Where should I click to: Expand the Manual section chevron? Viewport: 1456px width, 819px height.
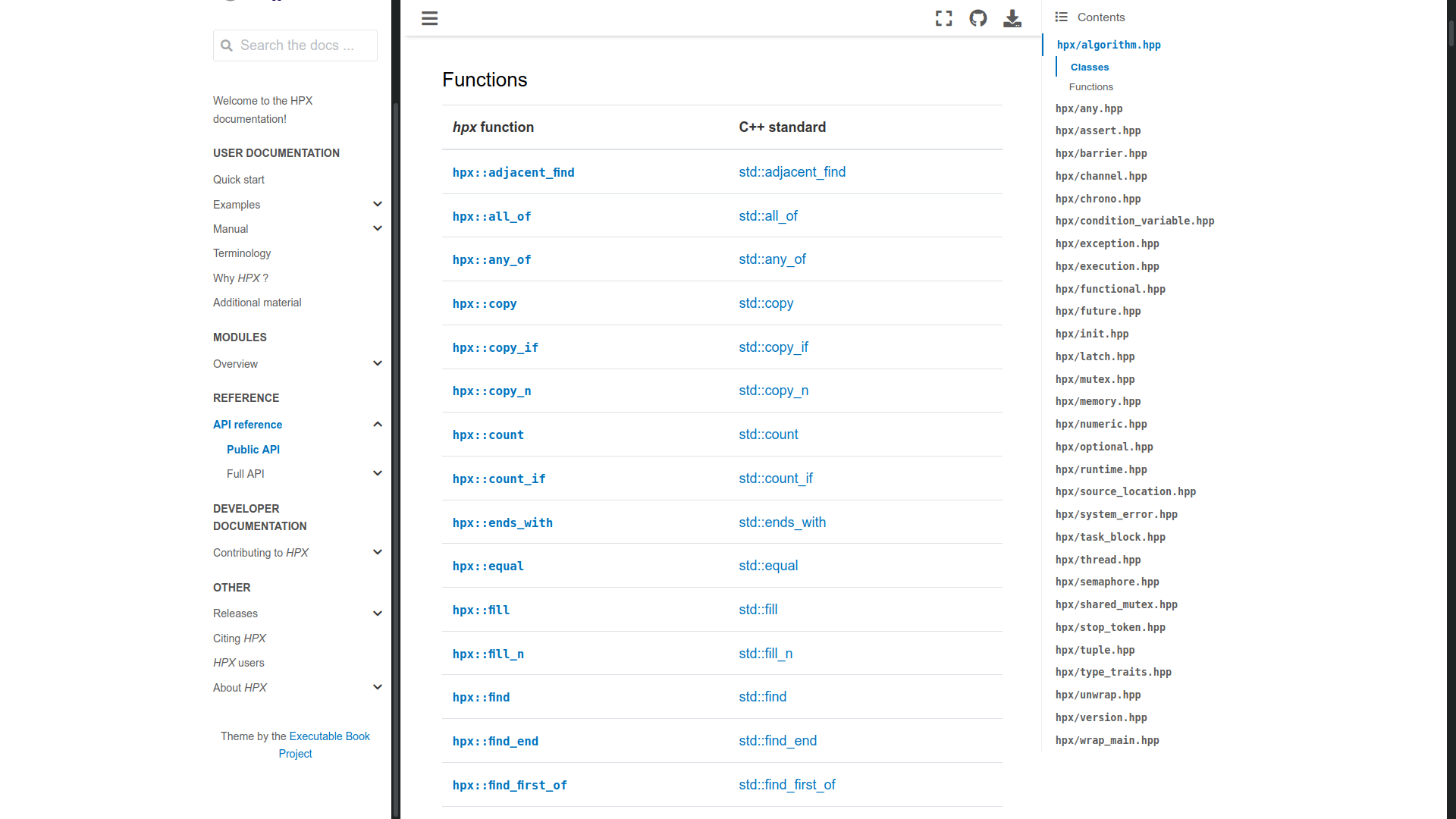[378, 228]
